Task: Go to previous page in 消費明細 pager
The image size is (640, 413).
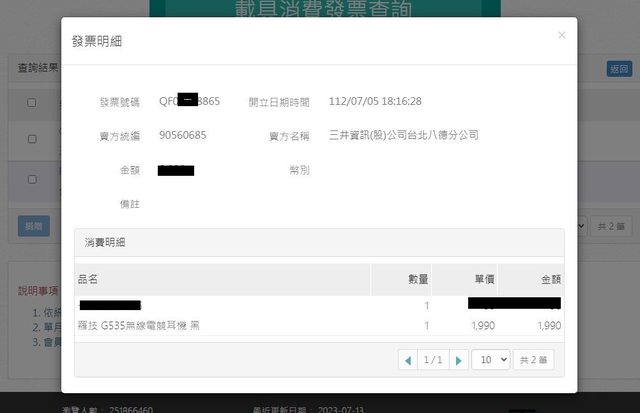Action: tap(409, 360)
